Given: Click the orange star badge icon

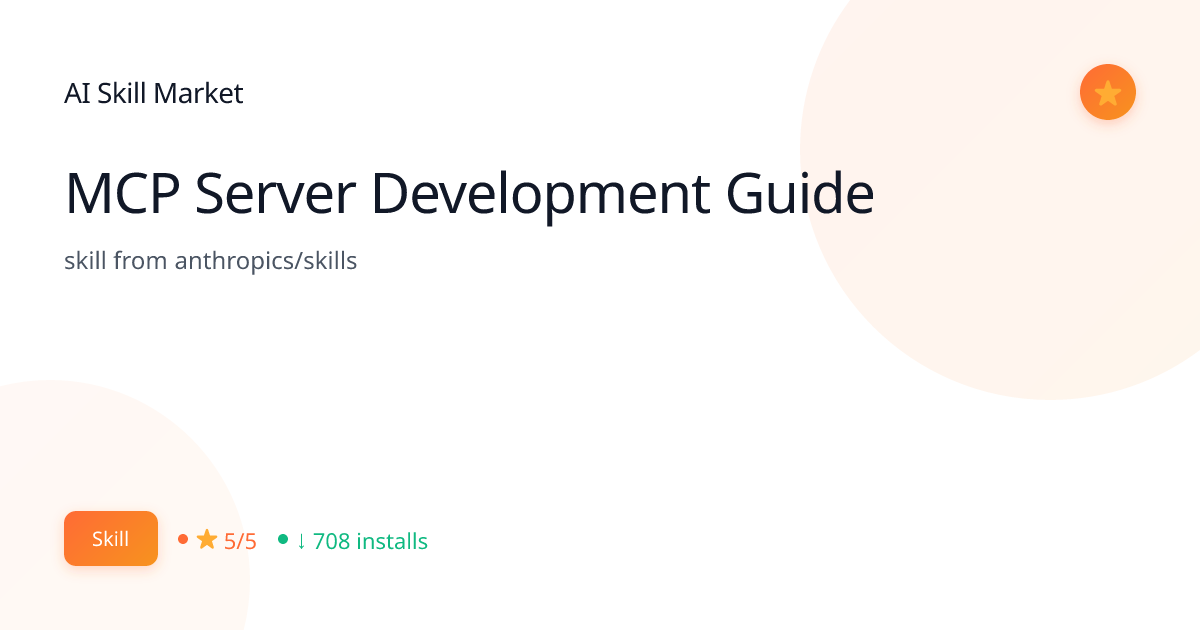Looking at the screenshot, I should pyautogui.click(x=1107, y=92).
